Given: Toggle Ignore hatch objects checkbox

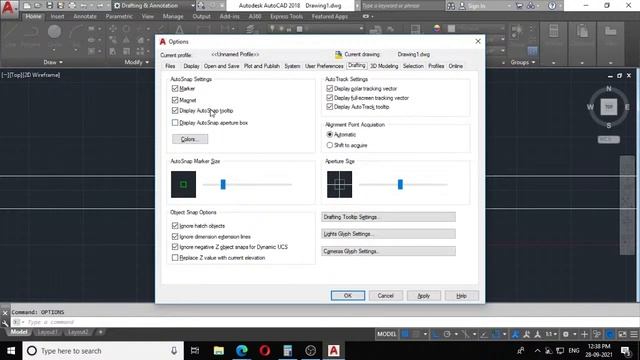Looking at the screenshot, I should coord(175,225).
